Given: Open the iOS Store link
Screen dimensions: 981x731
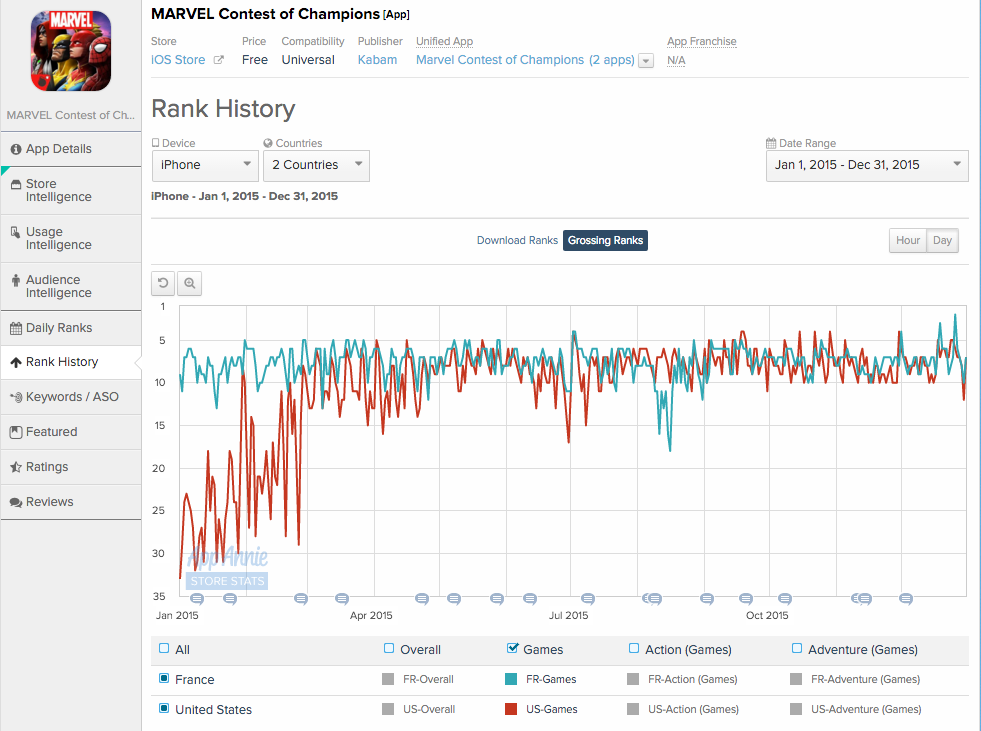Looking at the screenshot, I should coord(178,60).
